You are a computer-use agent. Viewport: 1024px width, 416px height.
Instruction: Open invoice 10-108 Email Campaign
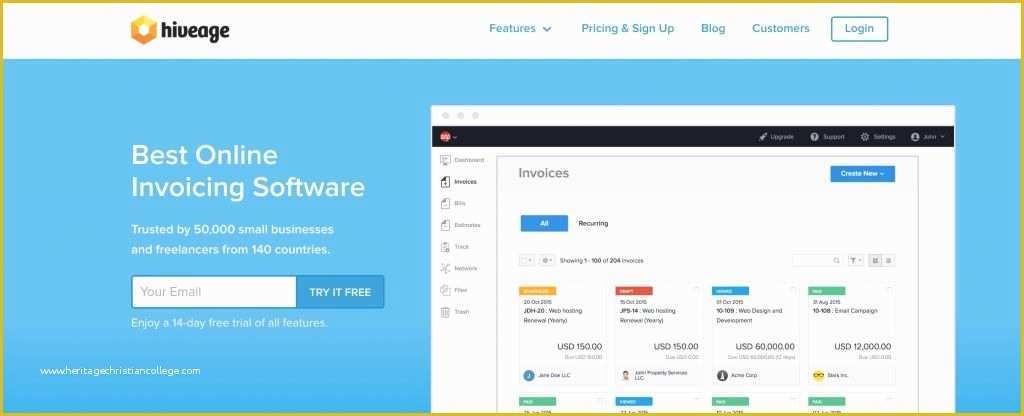845,311
